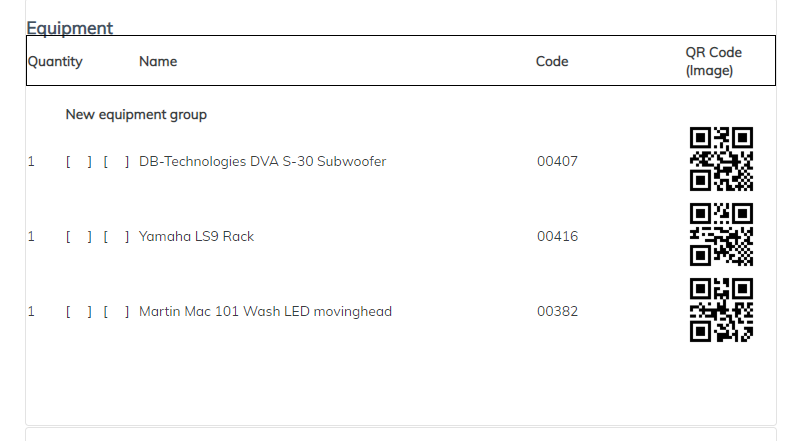Click QR code for DB-Technologies DVA S-30 Subwoofer
The height and width of the screenshot is (441, 799).
click(721, 159)
